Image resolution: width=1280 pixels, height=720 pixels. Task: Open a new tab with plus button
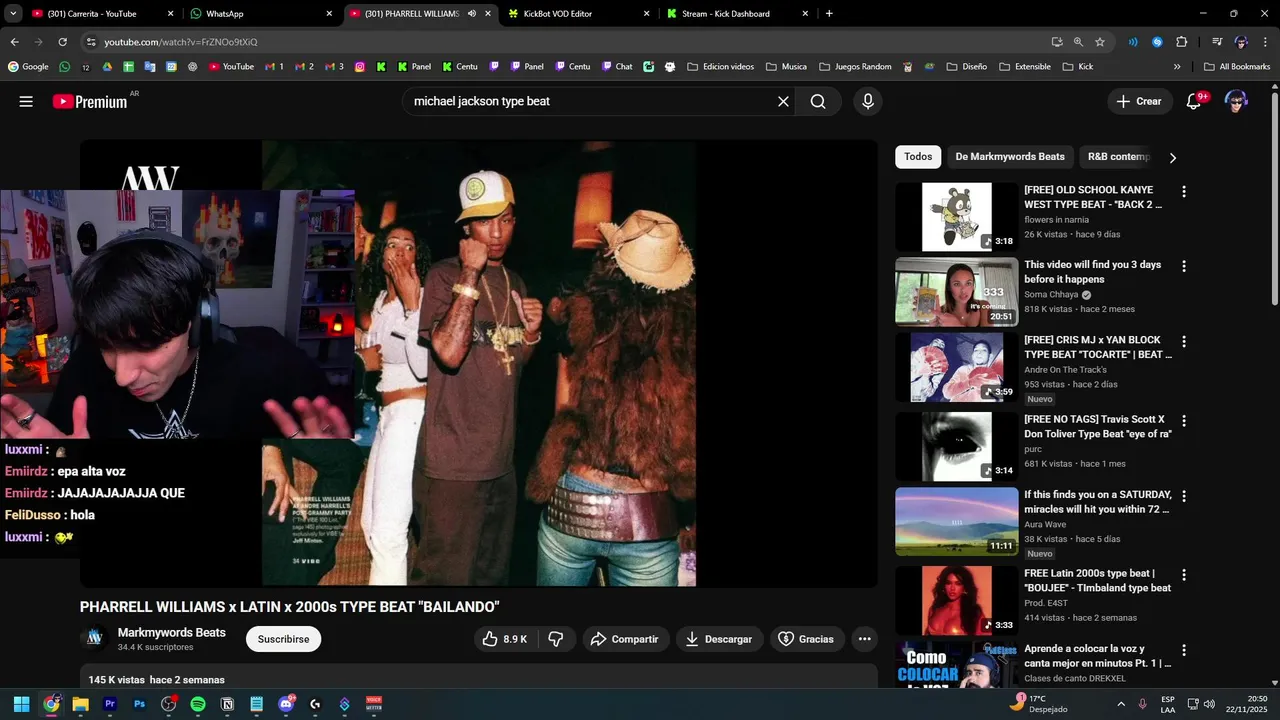(x=829, y=14)
